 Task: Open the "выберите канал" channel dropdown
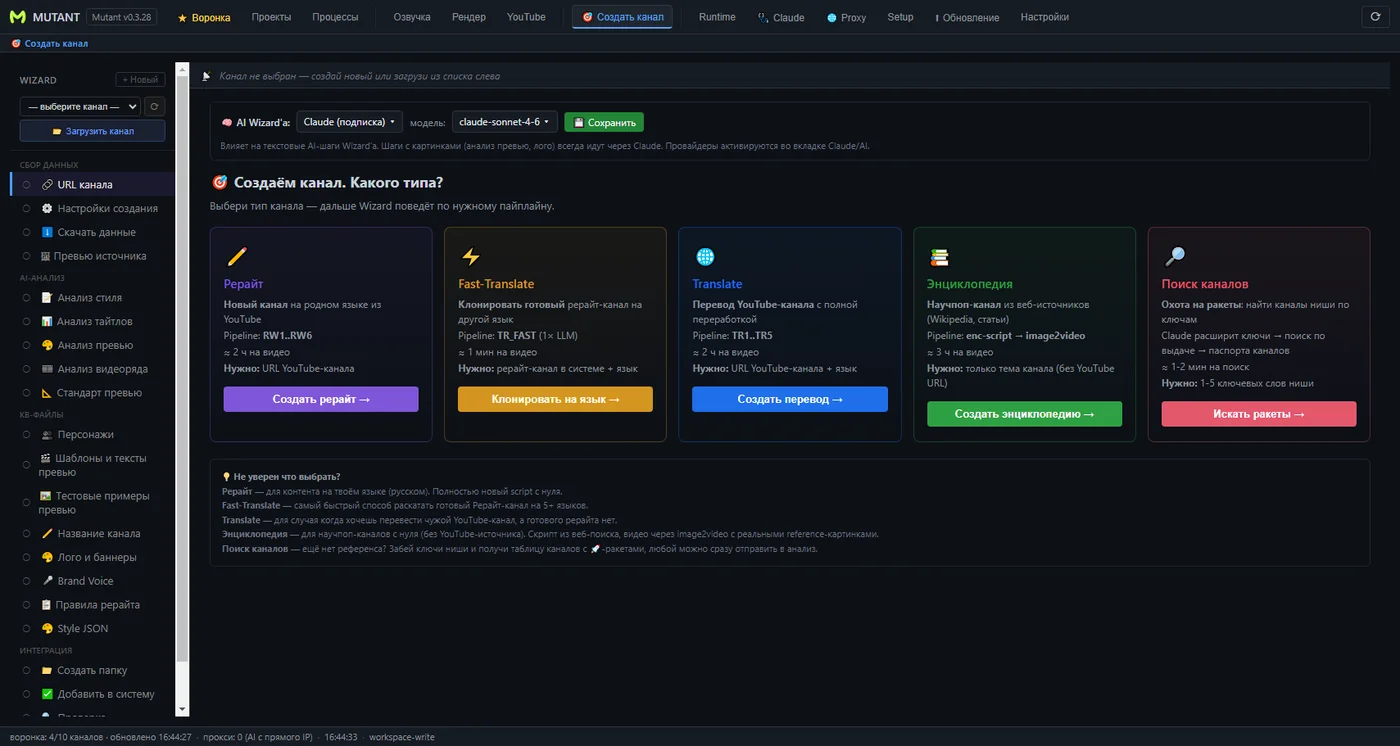(80, 106)
